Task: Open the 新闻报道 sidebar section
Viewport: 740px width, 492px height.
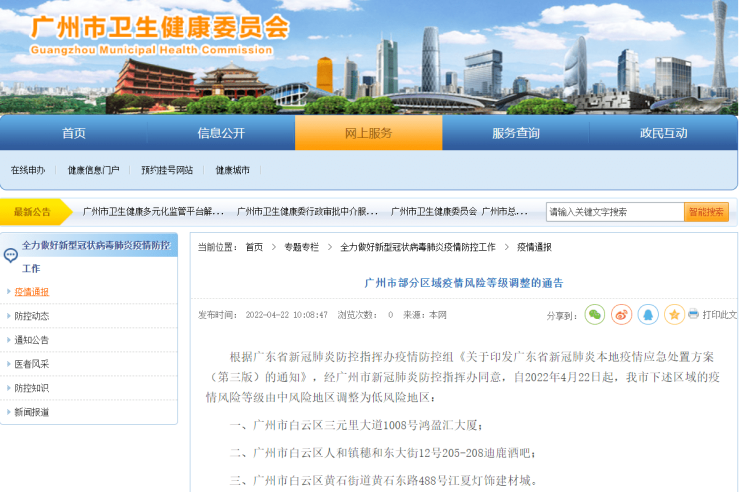Action: click(32, 412)
